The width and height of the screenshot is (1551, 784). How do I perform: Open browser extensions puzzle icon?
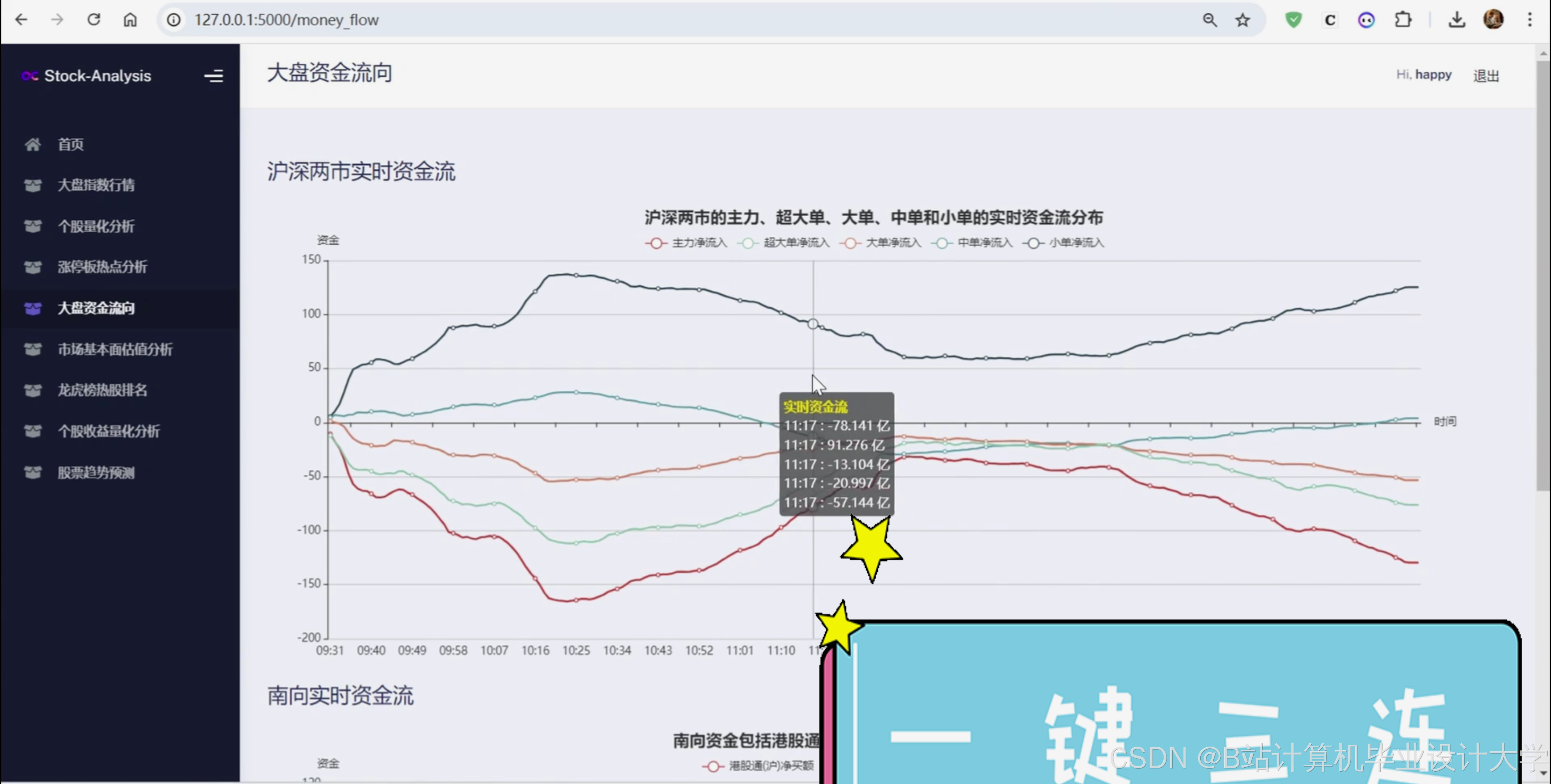point(1403,20)
